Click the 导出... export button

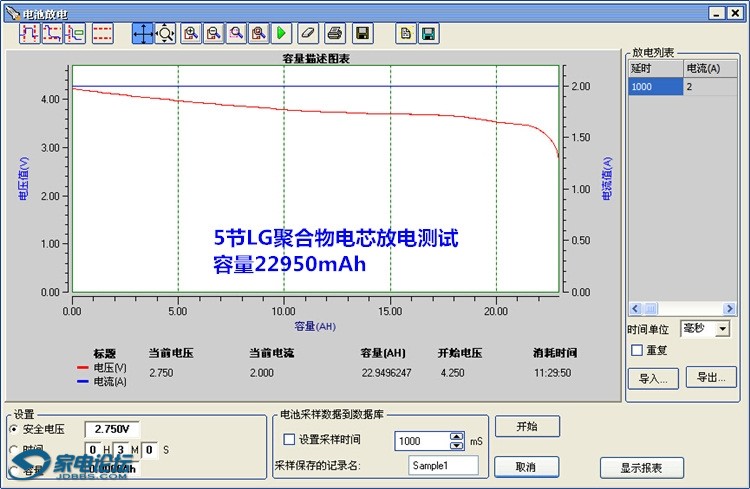tap(711, 378)
